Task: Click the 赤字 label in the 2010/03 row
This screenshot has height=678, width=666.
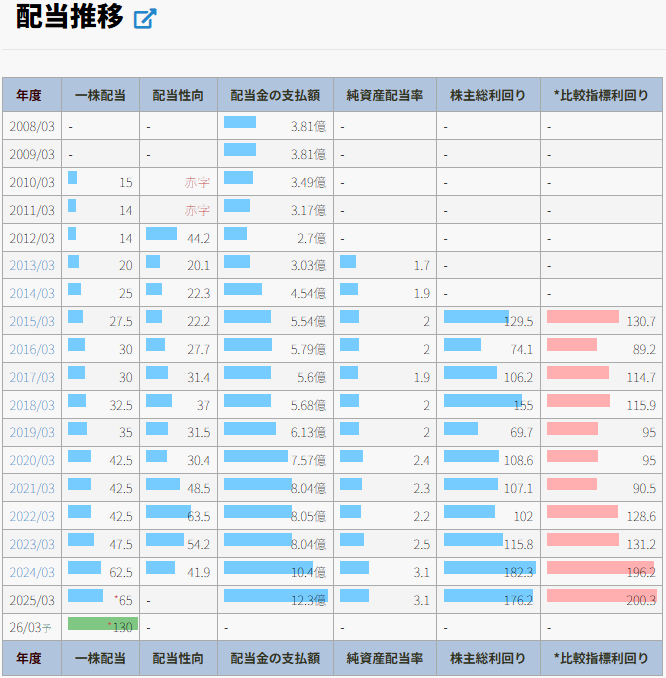Action: click(197, 182)
